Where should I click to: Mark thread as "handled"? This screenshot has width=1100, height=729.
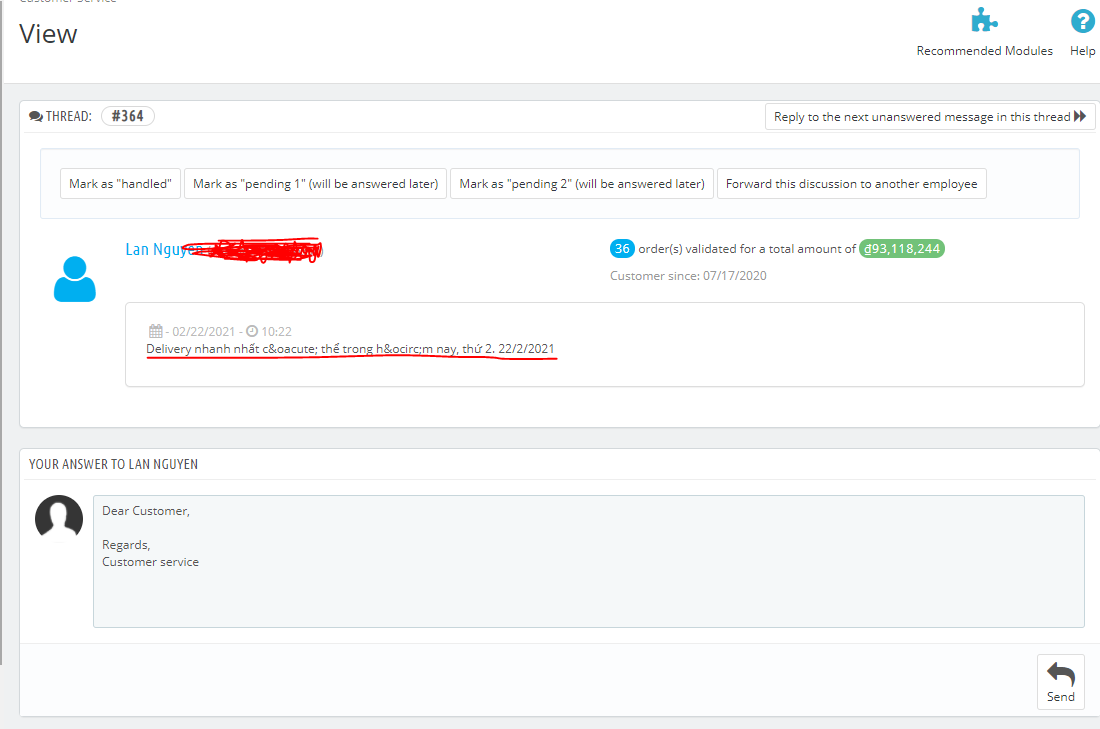tap(120, 184)
